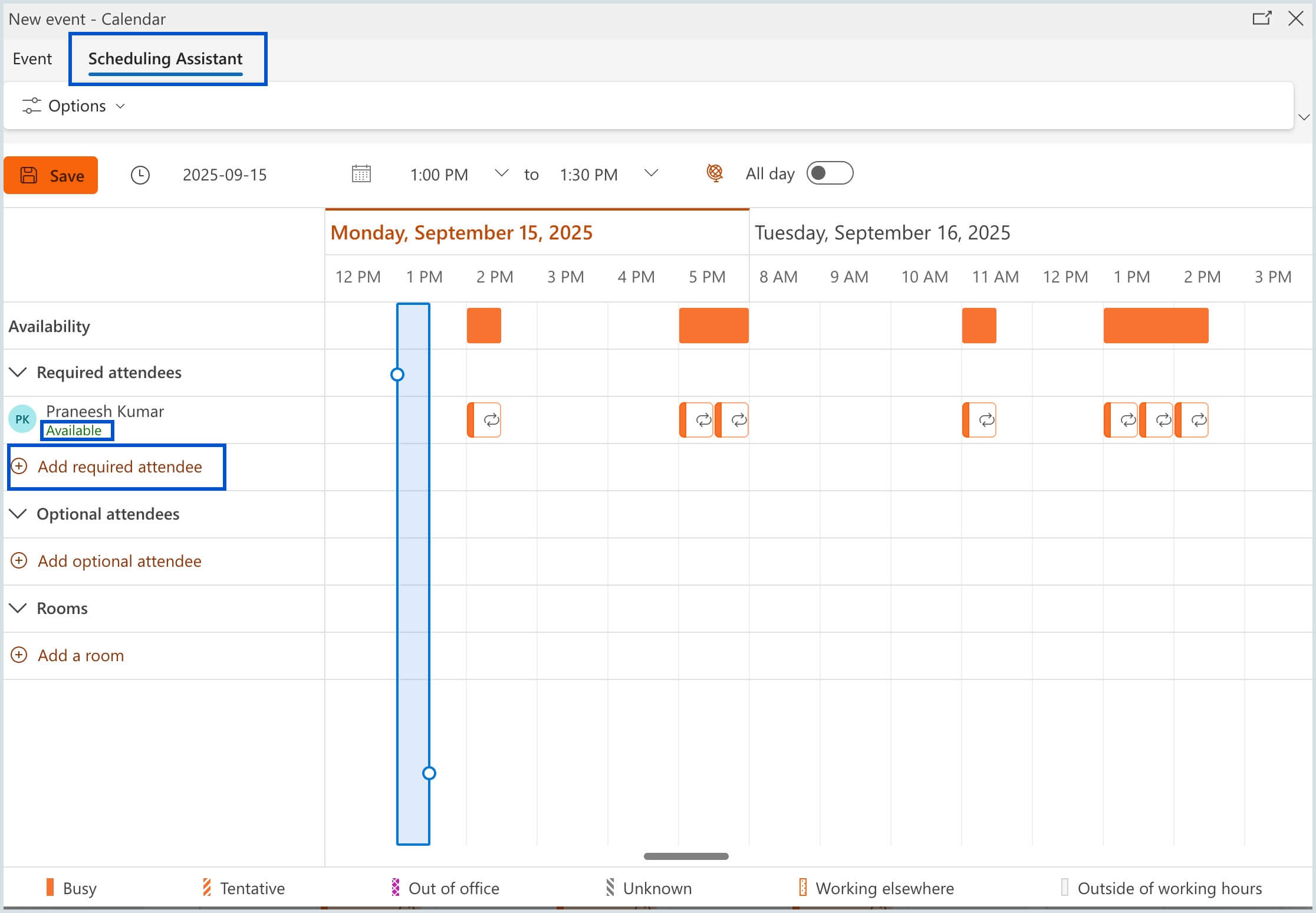Viewport: 1316px width, 913px height.
Task: Click the orange Save button
Action: coord(51,175)
